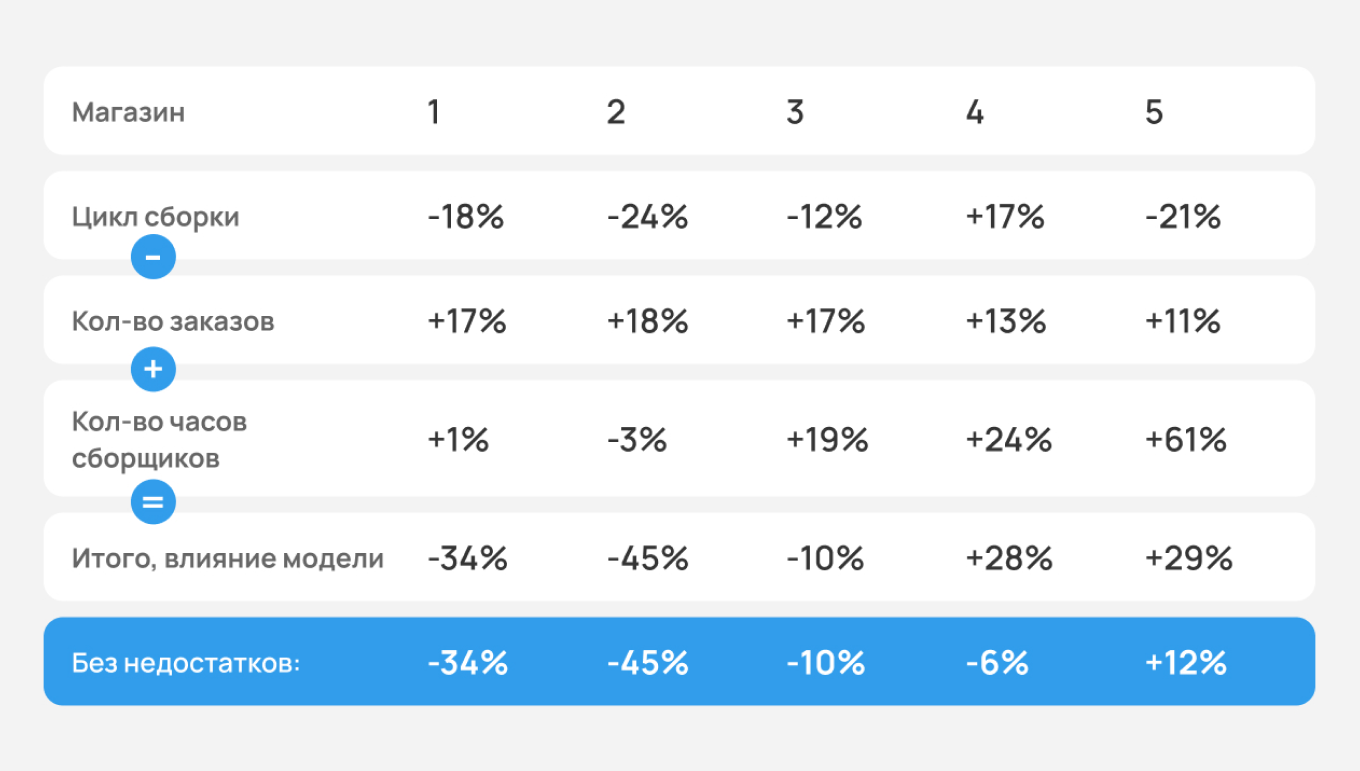Select the +18% value in 'Кол-во заказов' row

tap(647, 321)
